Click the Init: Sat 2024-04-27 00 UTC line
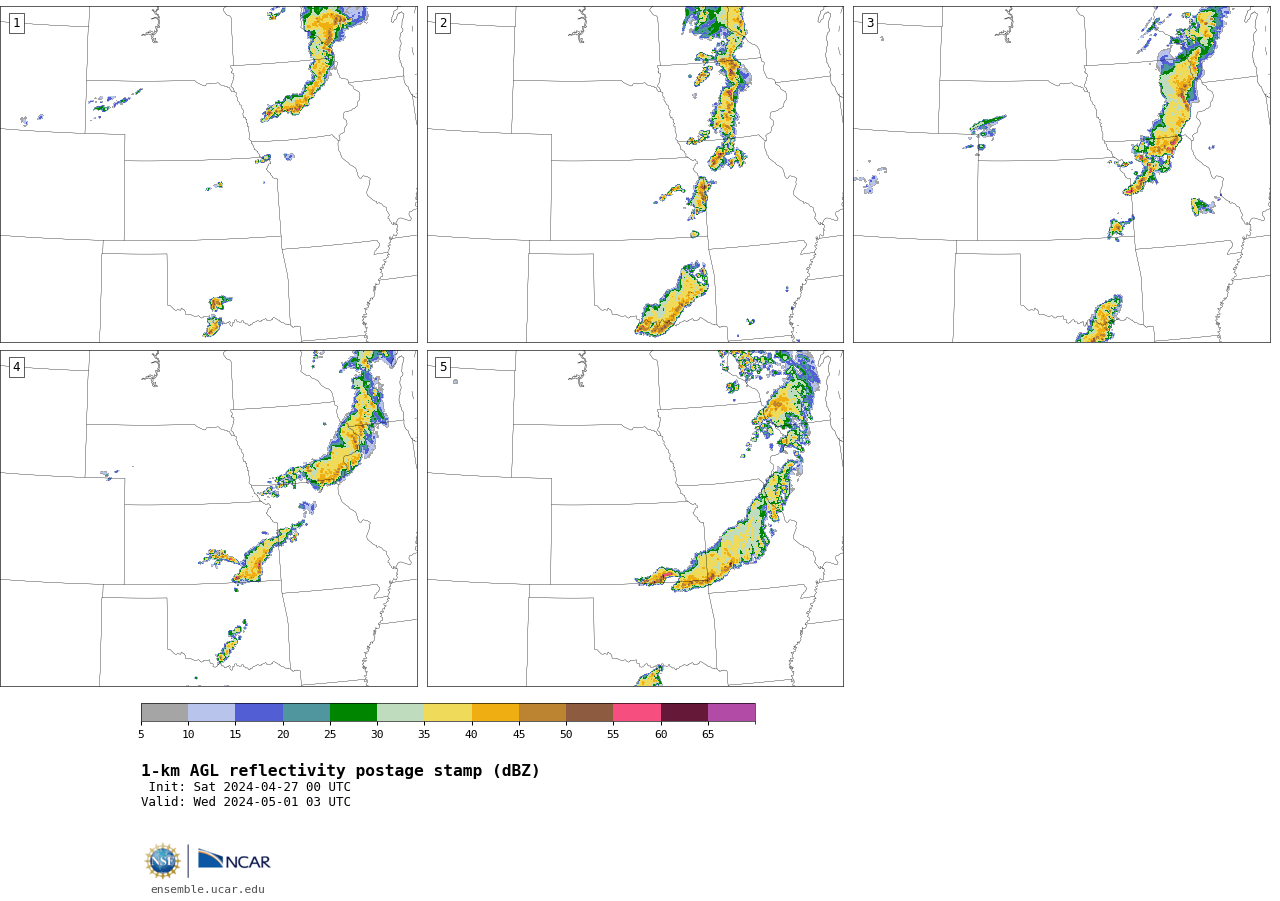Image resolution: width=1280 pixels, height=901 pixels. tap(250, 787)
